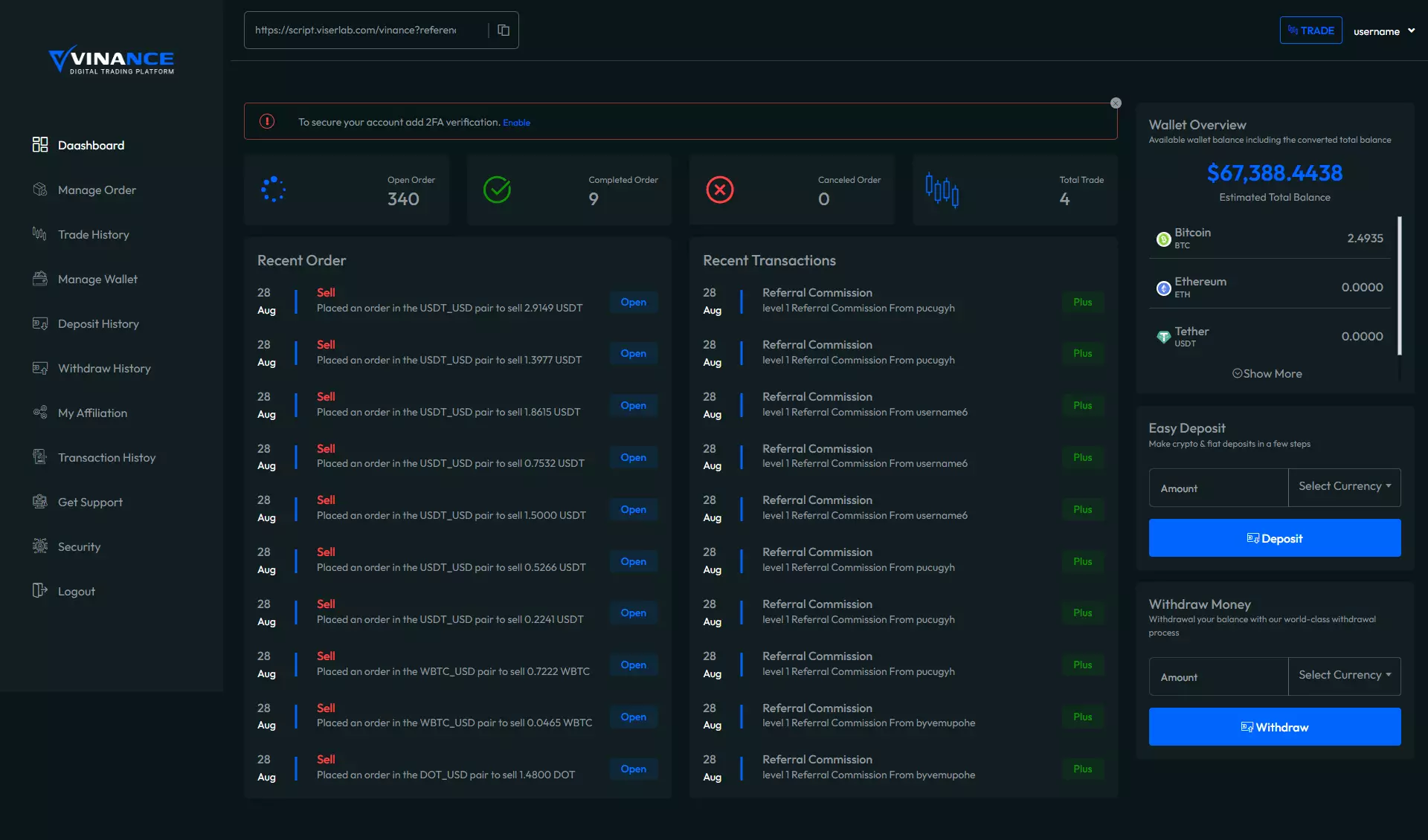Click the wallet list scrollbar
1428x840 pixels.
1400,286
